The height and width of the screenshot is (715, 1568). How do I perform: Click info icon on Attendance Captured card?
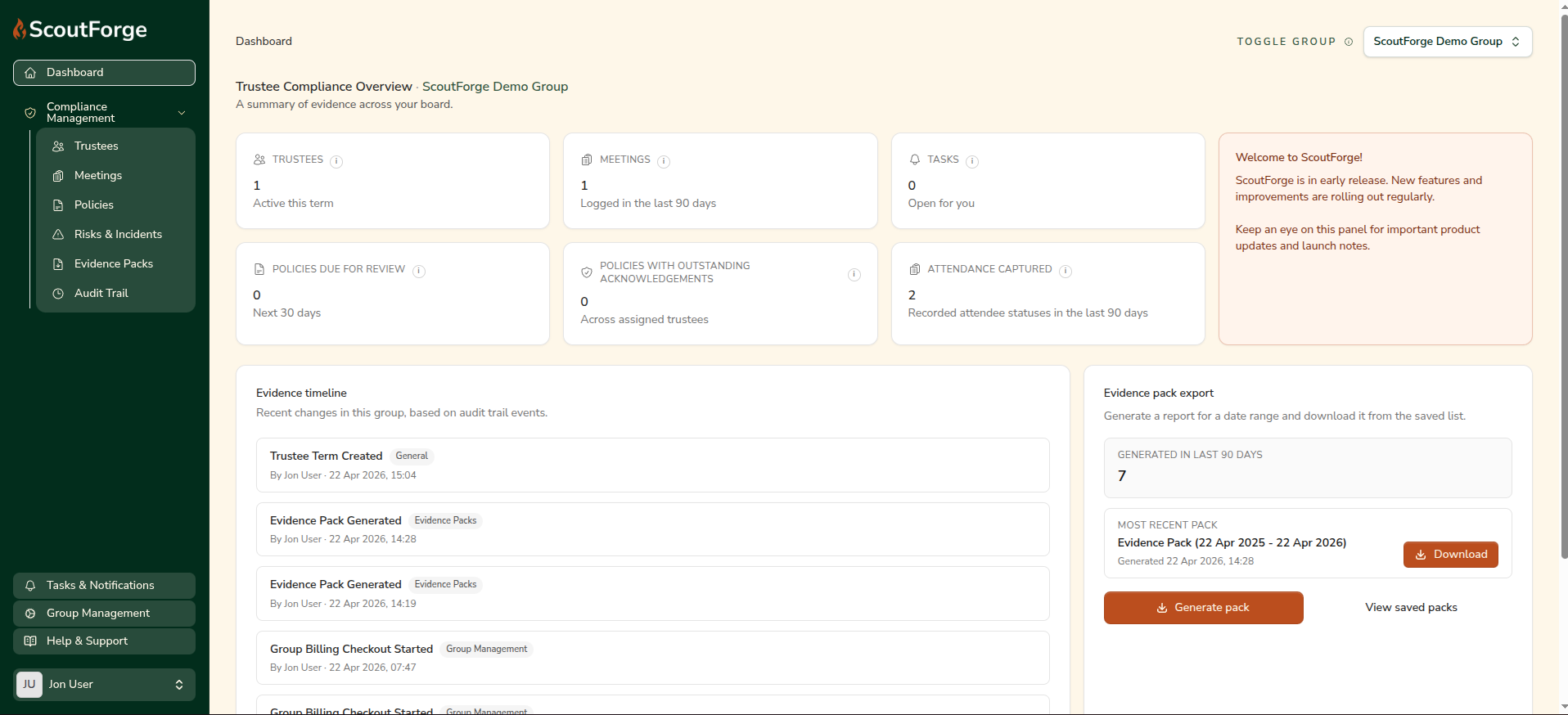point(1066,271)
